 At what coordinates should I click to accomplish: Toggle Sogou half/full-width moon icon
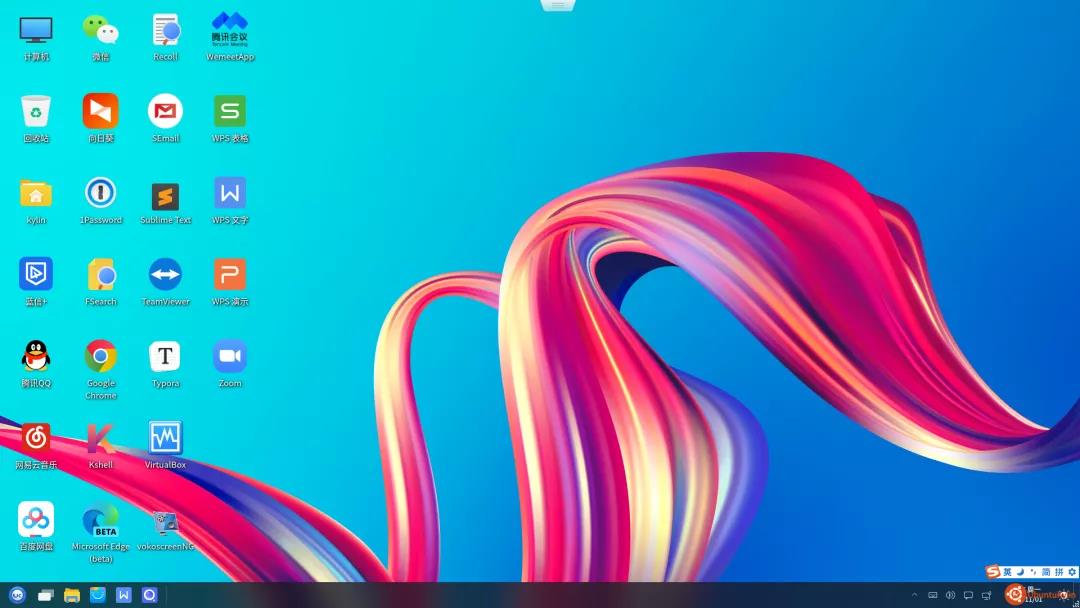click(x=1021, y=572)
